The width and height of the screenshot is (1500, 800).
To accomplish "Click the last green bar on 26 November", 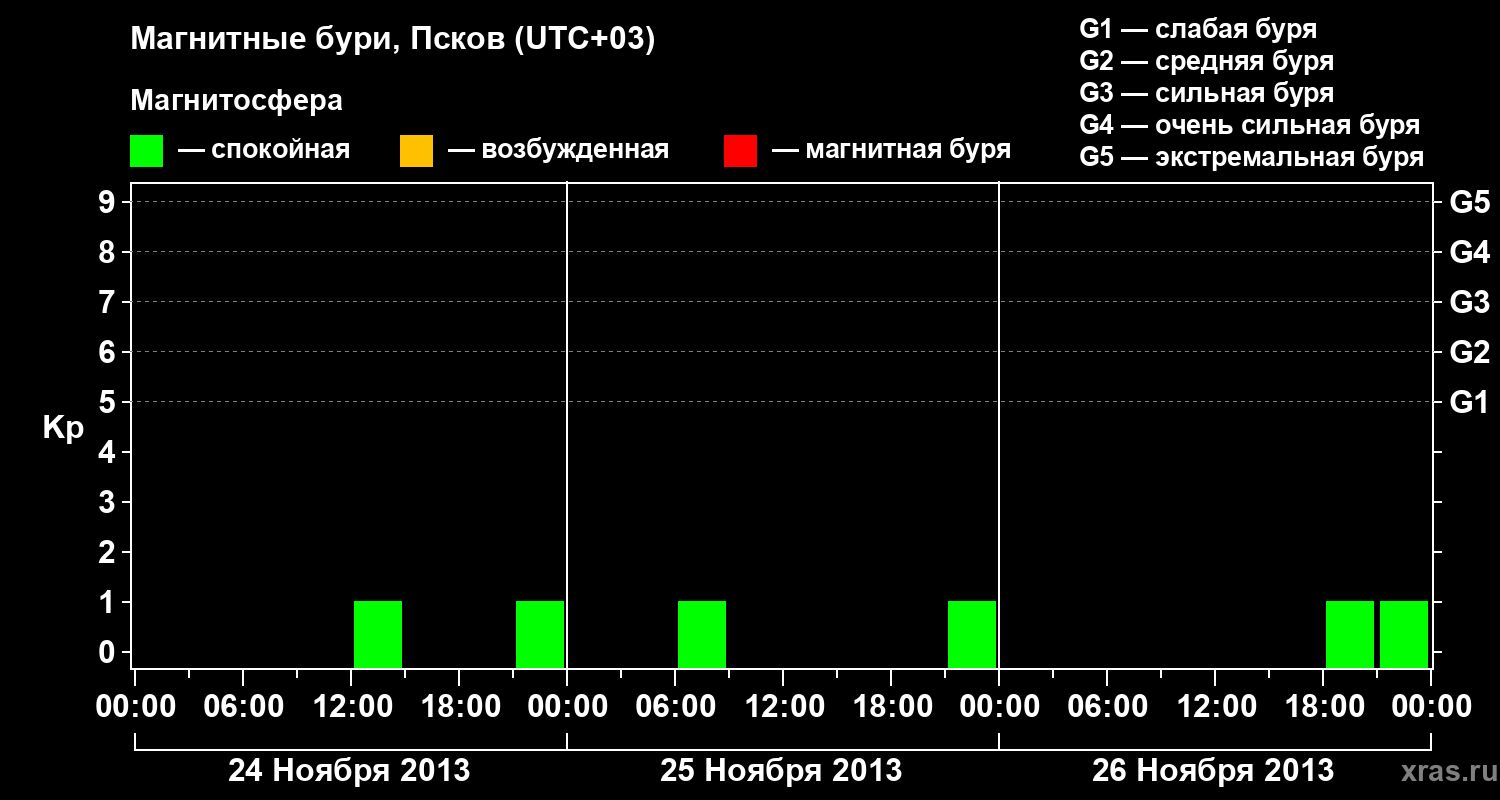I will pyautogui.click(x=1404, y=634).
